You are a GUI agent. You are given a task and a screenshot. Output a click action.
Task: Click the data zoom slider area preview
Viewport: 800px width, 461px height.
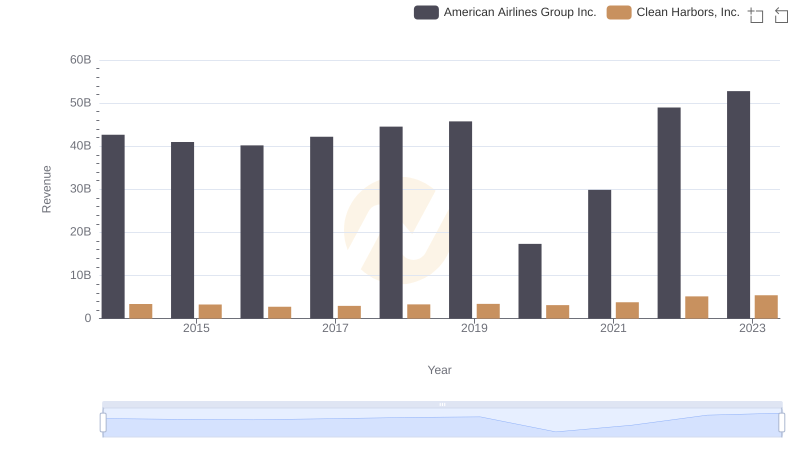(442, 423)
